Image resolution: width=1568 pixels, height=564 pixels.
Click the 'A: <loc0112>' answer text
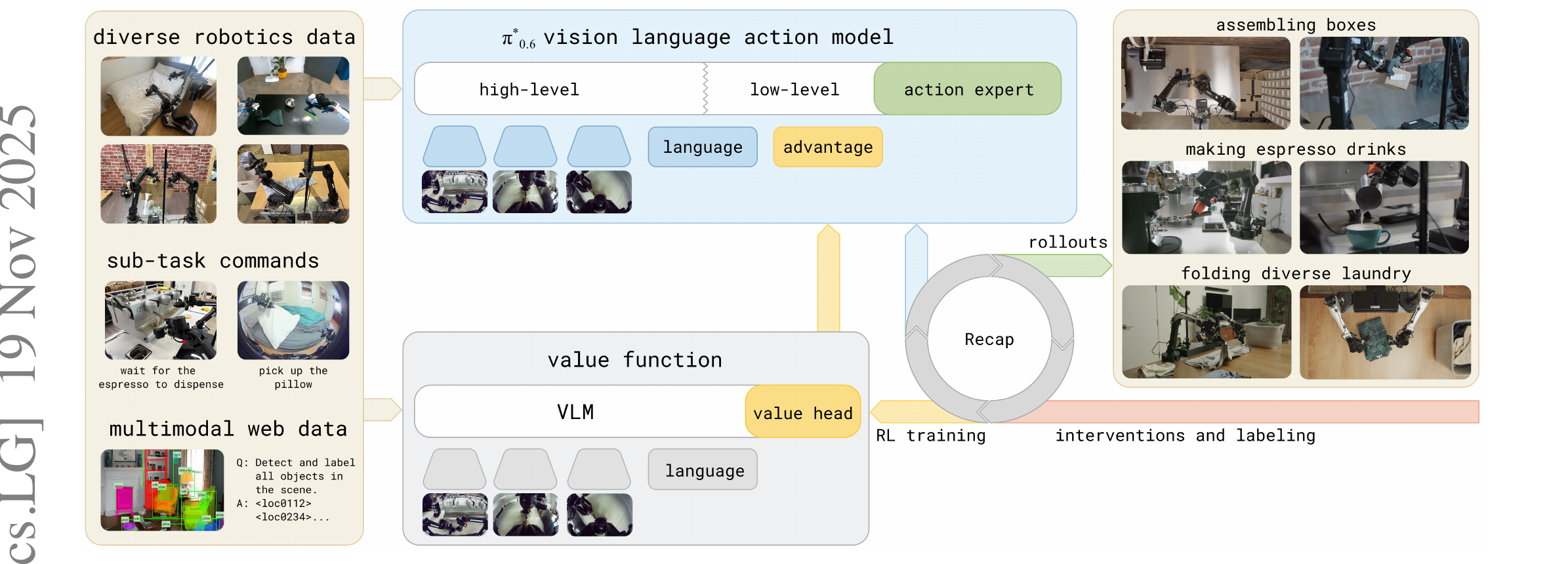click(x=283, y=510)
